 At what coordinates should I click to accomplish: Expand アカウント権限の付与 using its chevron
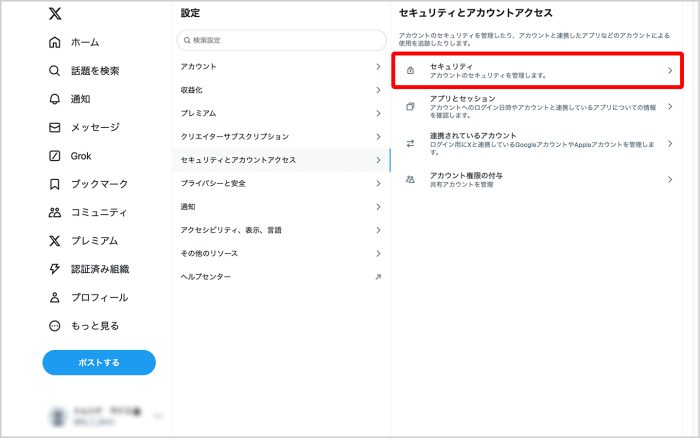[670, 179]
